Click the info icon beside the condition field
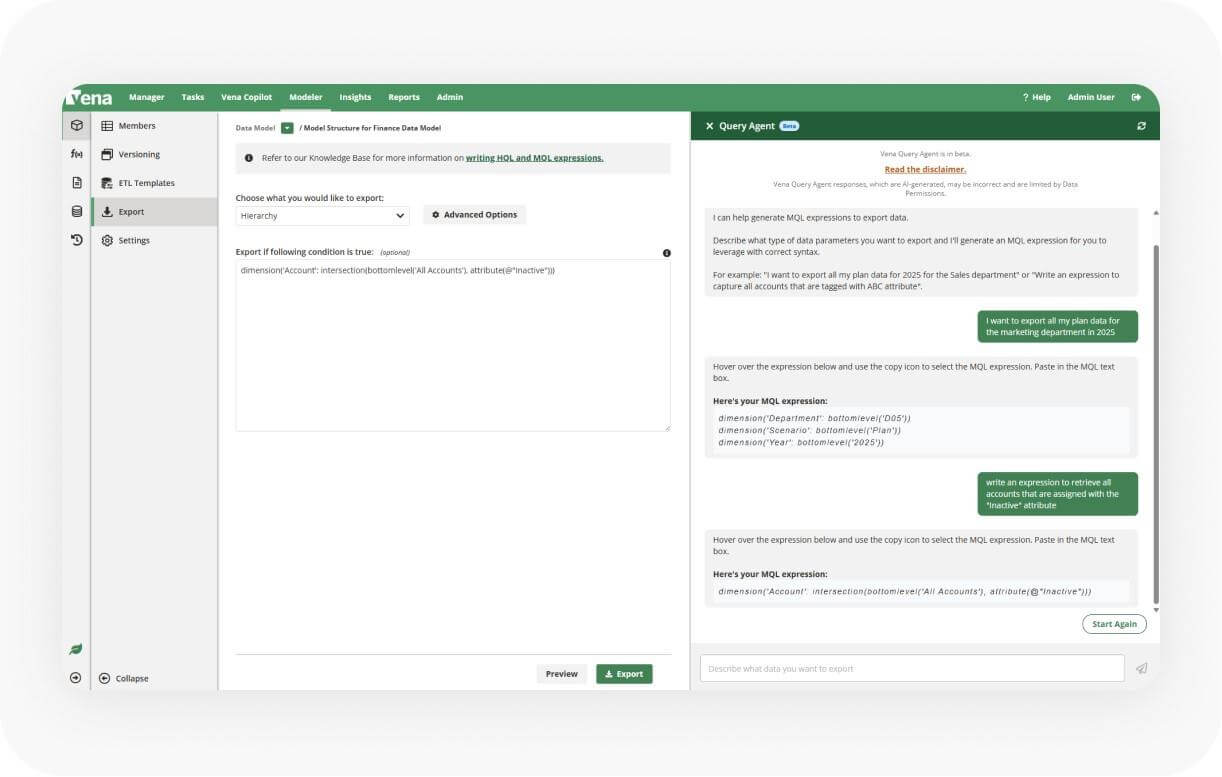This screenshot has width=1222, height=777. 667,253
